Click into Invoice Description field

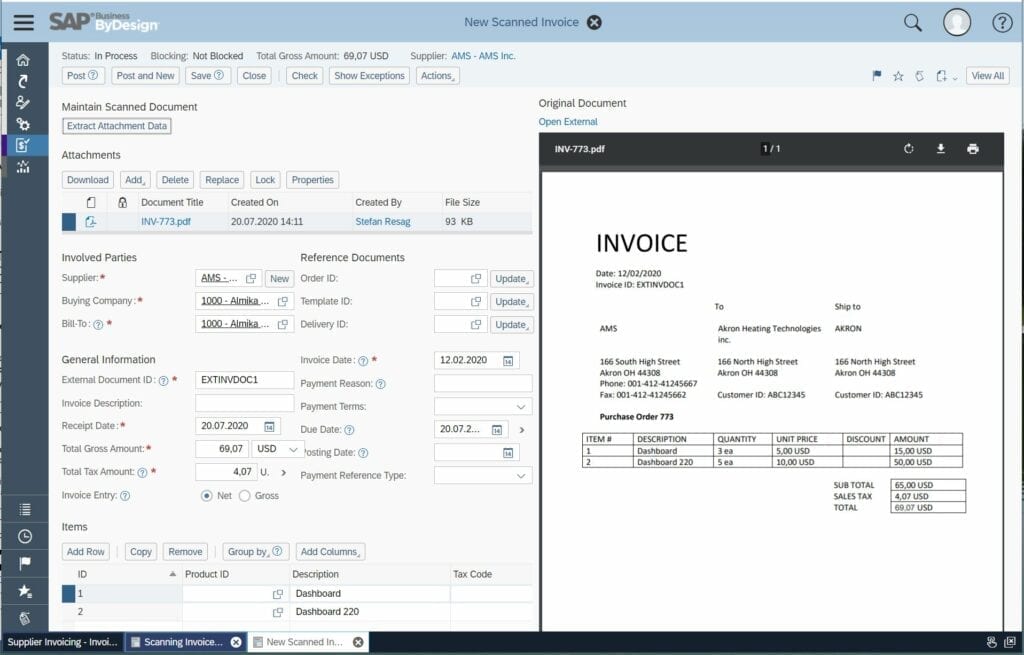tap(244, 403)
